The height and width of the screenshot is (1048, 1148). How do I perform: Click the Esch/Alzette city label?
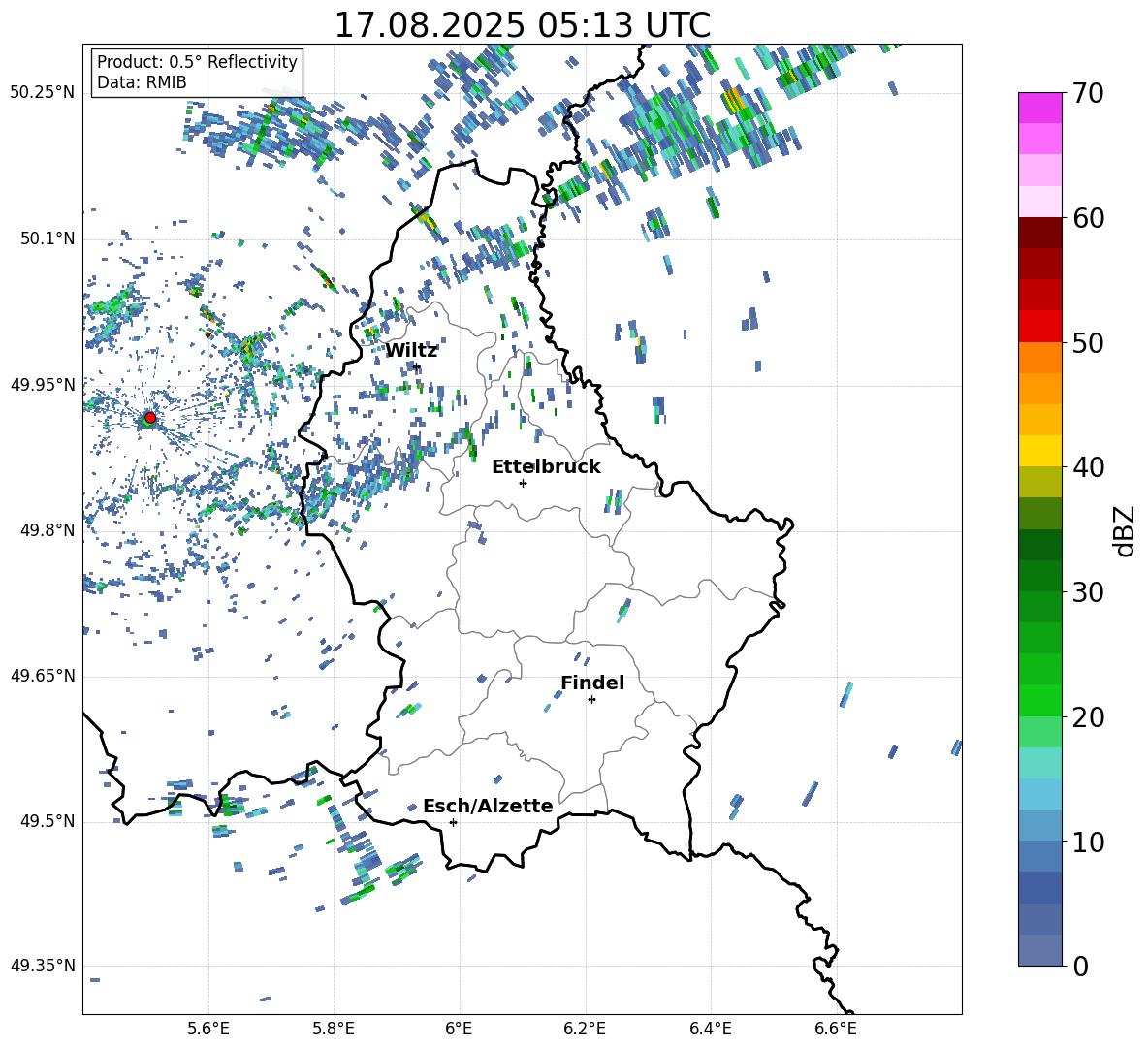pos(488,807)
